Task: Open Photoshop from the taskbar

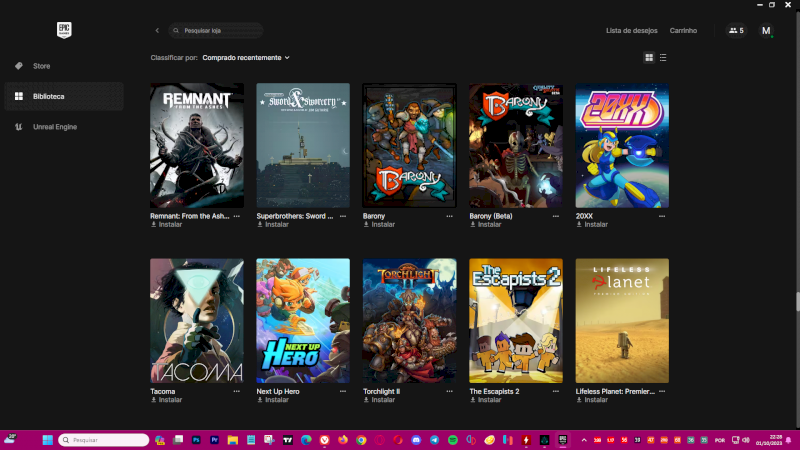Action: [x=196, y=440]
